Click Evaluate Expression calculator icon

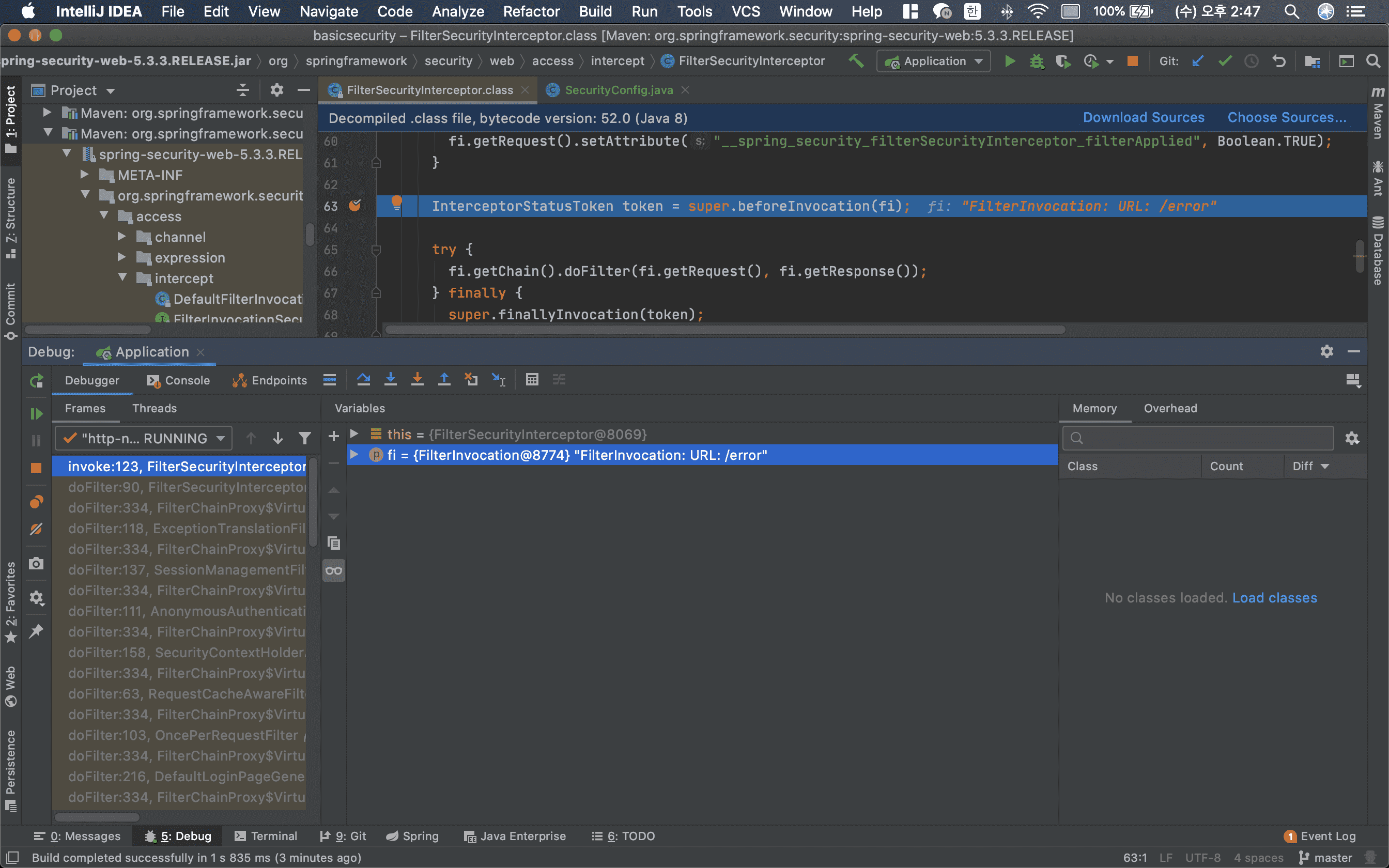point(532,379)
